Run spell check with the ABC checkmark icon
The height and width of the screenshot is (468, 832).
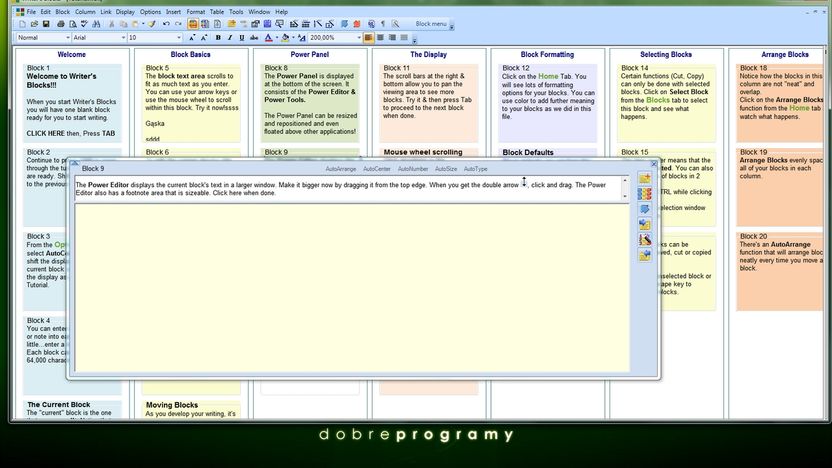coord(84,24)
